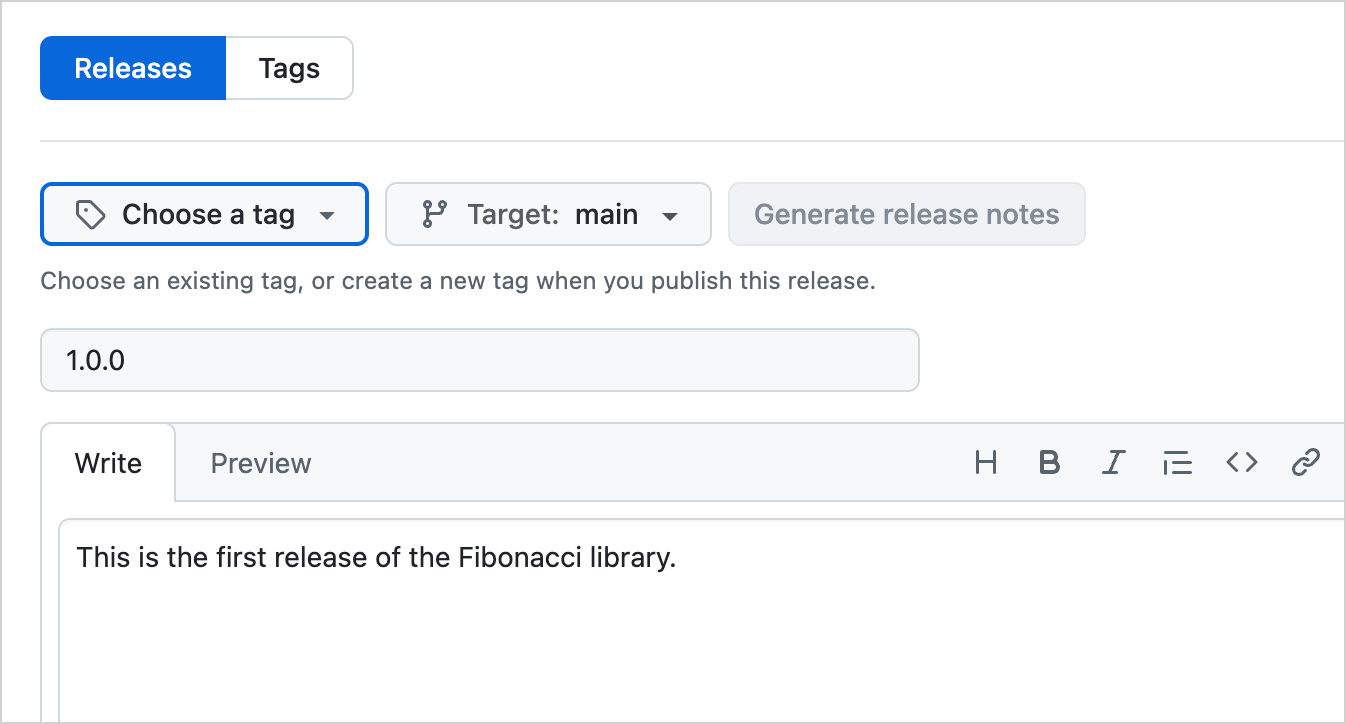
Task: Open the Choose a tag dropdown
Action: click(204, 213)
